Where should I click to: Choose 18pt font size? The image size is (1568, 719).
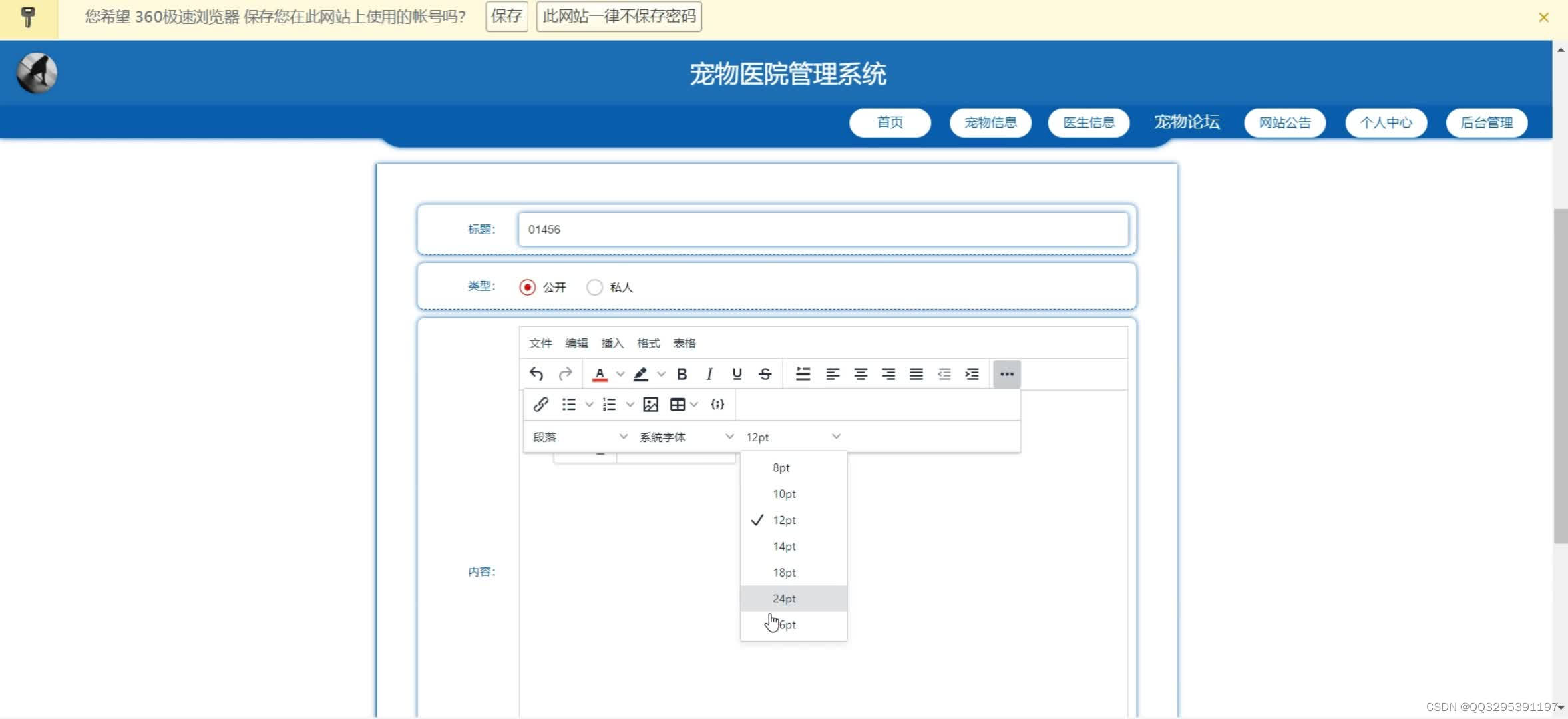tap(793, 573)
